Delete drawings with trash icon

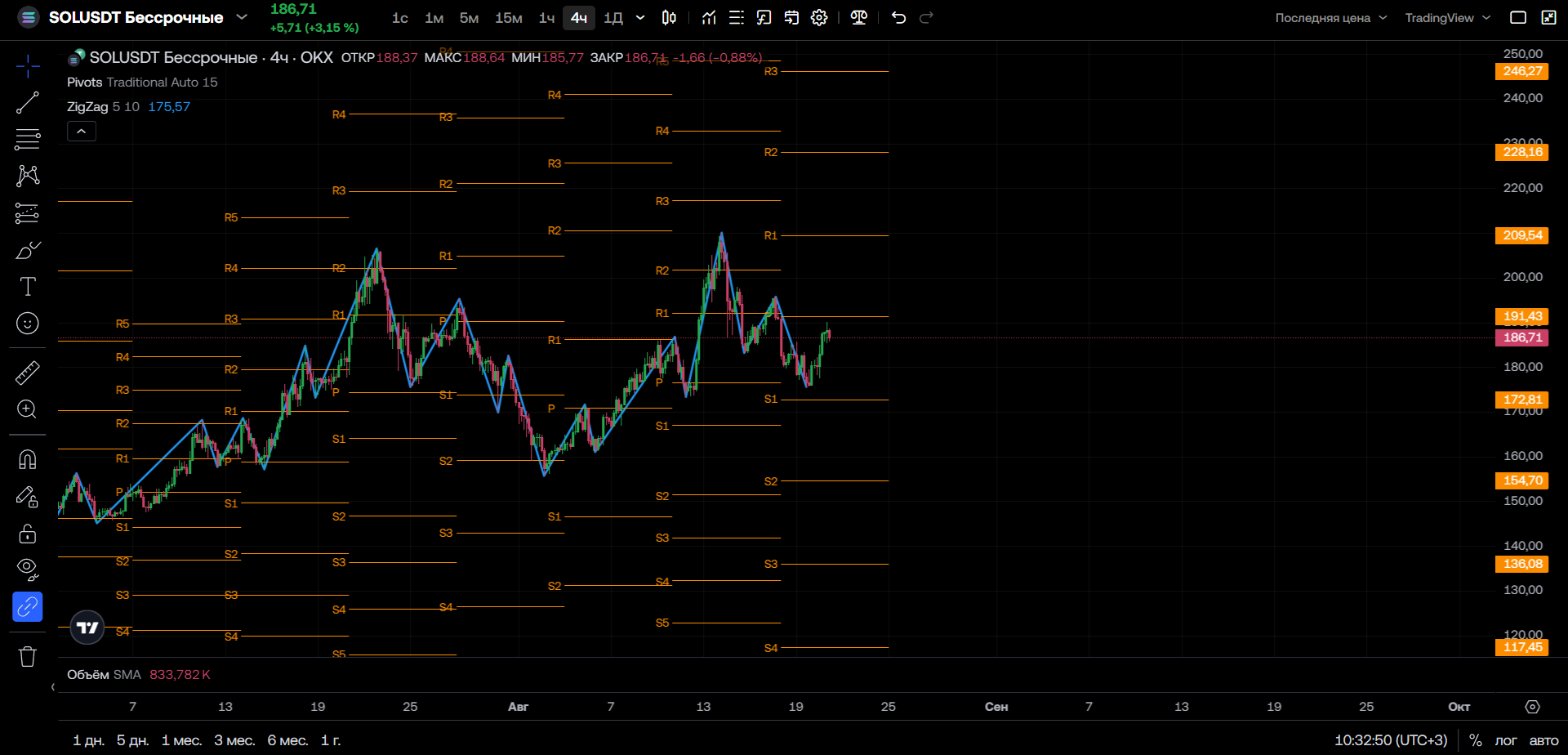click(x=27, y=656)
